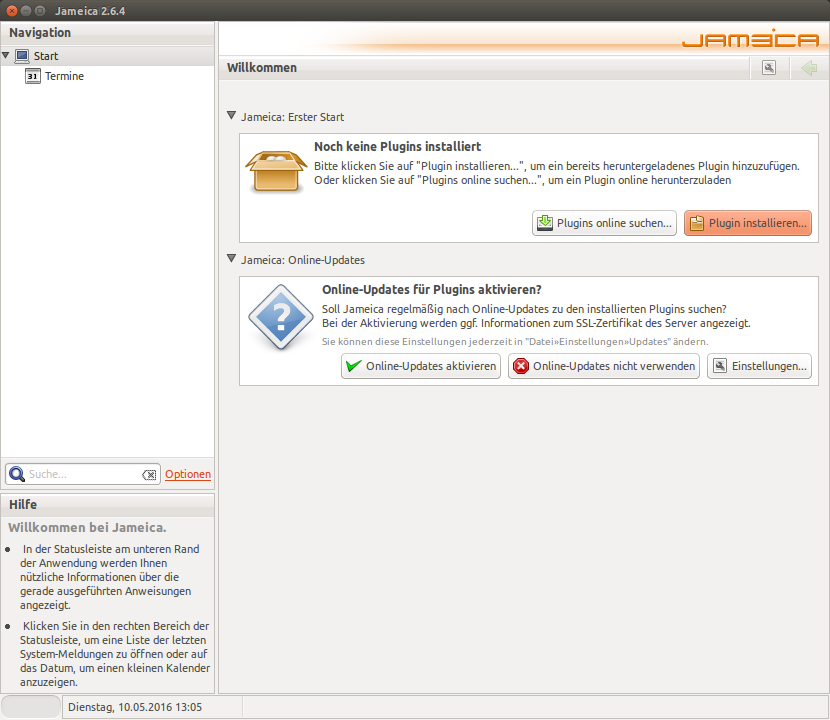830x720 pixels.
Task: Click the 'Willkommen bei Jameica.' help heading
Action: pos(87,528)
